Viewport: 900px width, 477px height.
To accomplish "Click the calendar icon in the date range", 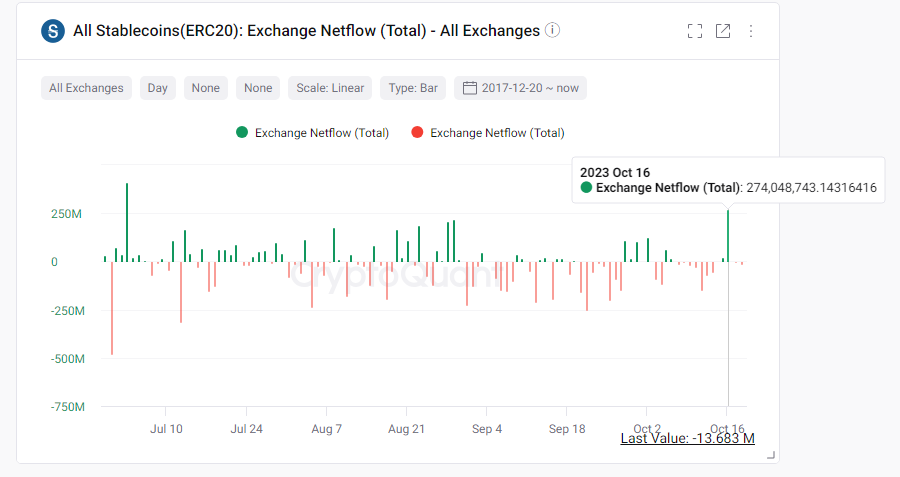I will 470,88.
